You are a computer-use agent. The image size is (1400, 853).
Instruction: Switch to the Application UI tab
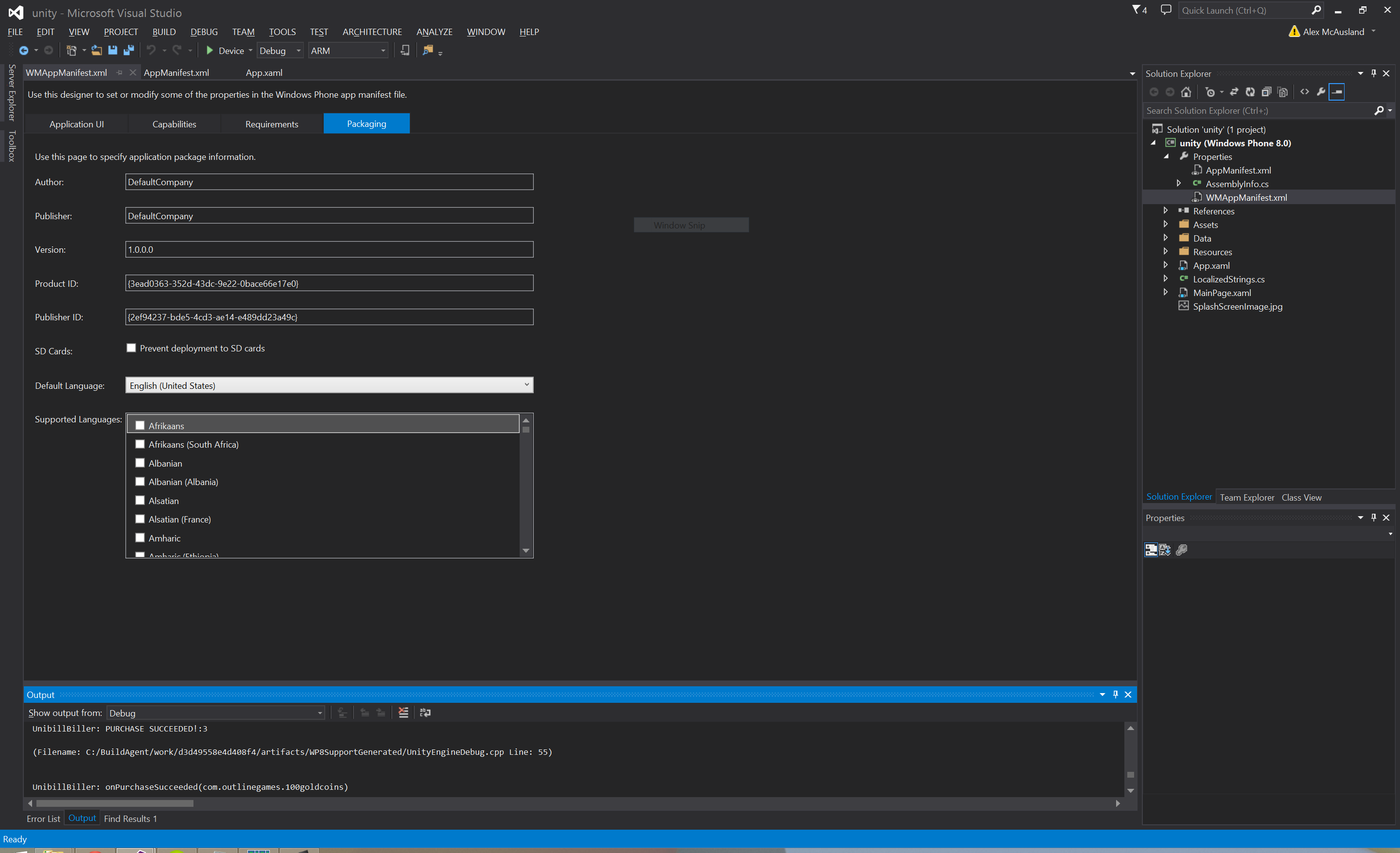77,124
